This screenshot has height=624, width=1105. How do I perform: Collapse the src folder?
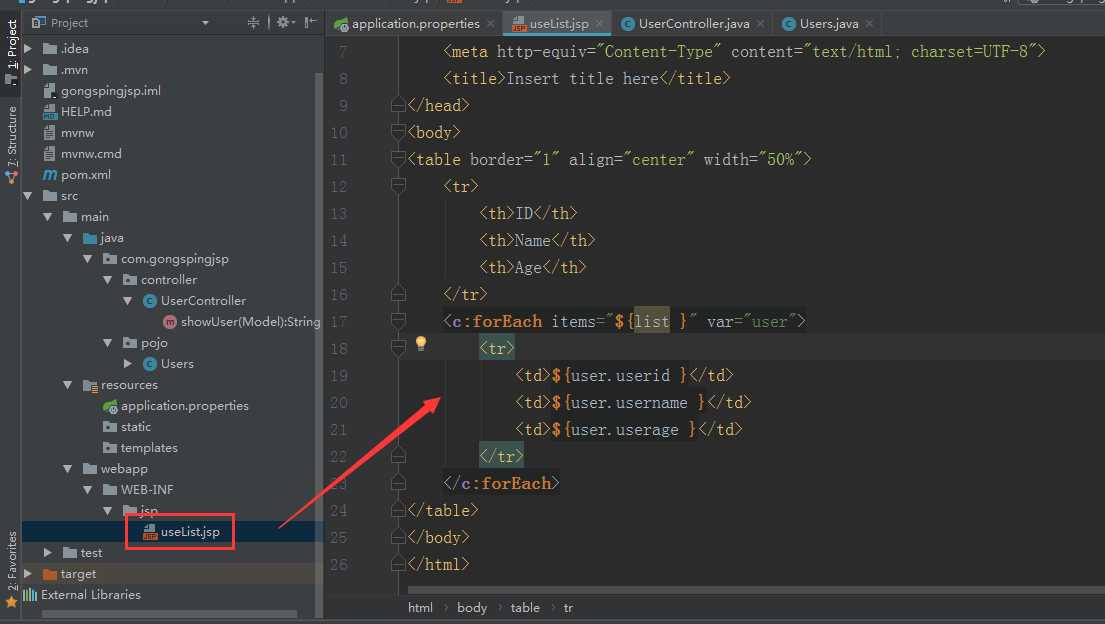(x=28, y=196)
